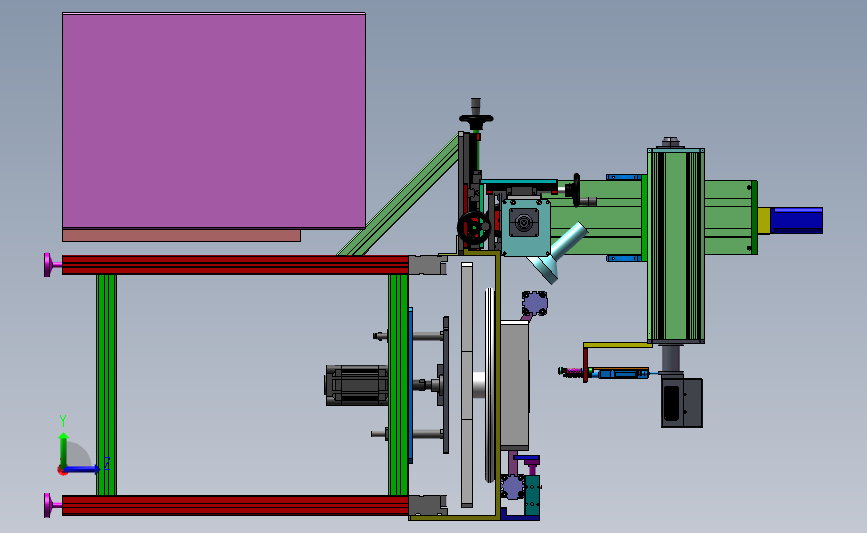
Task: Select the large gray box behind the disc
Action: click(x=514, y=385)
